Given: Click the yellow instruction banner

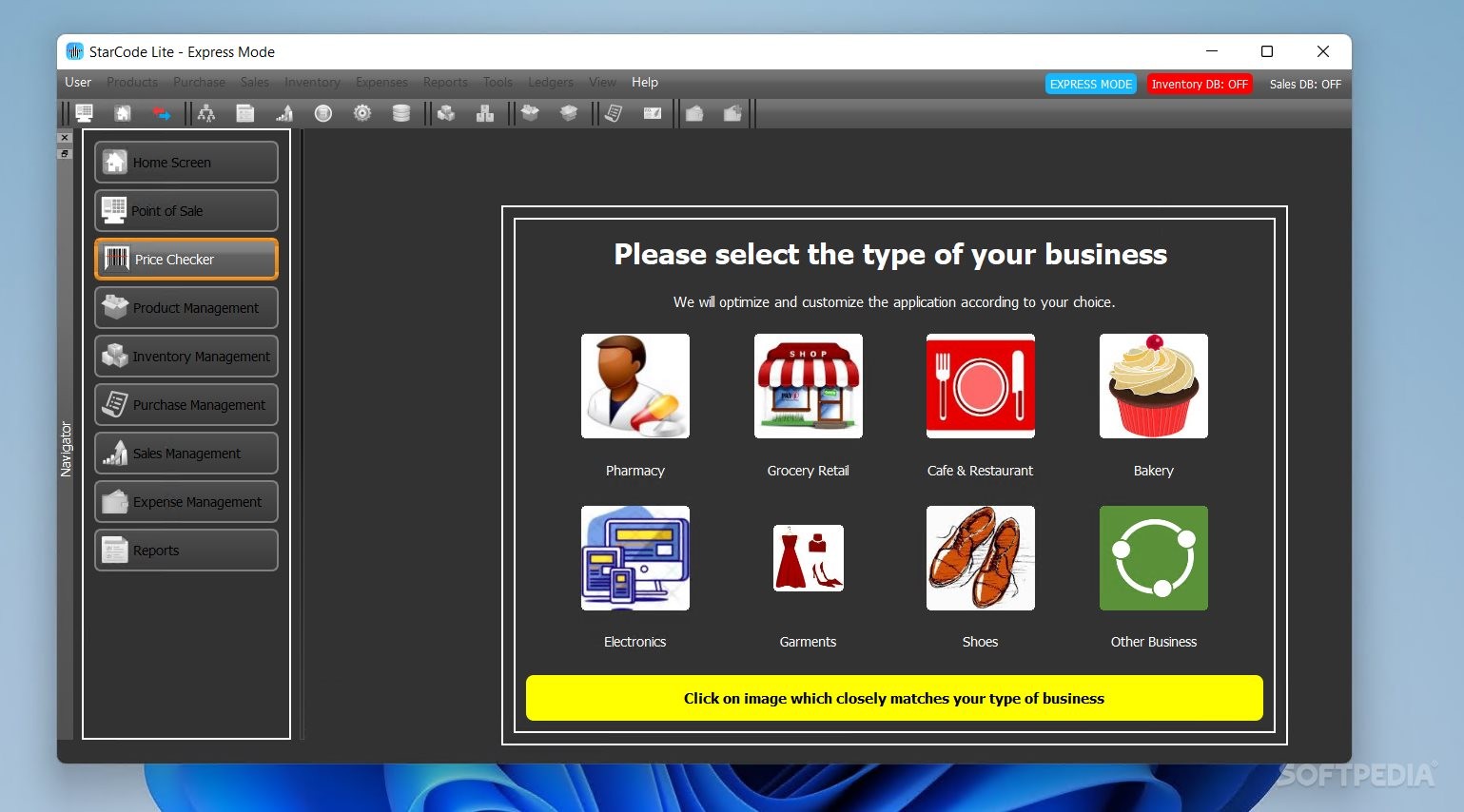Looking at the screenshot, I should coord(894,698).
